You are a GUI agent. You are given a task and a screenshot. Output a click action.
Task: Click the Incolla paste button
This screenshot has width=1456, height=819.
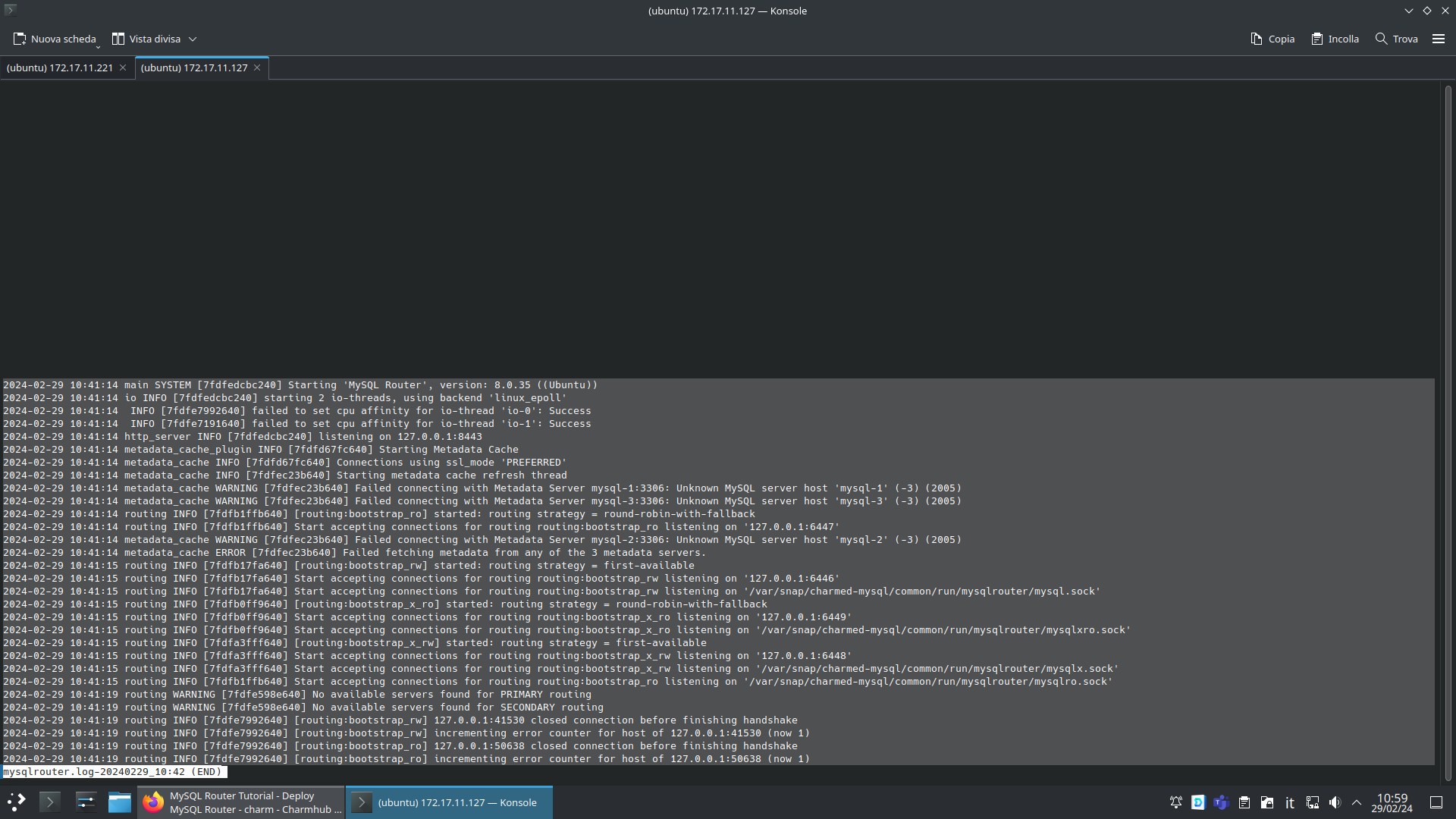click(x=1335, y=39)
